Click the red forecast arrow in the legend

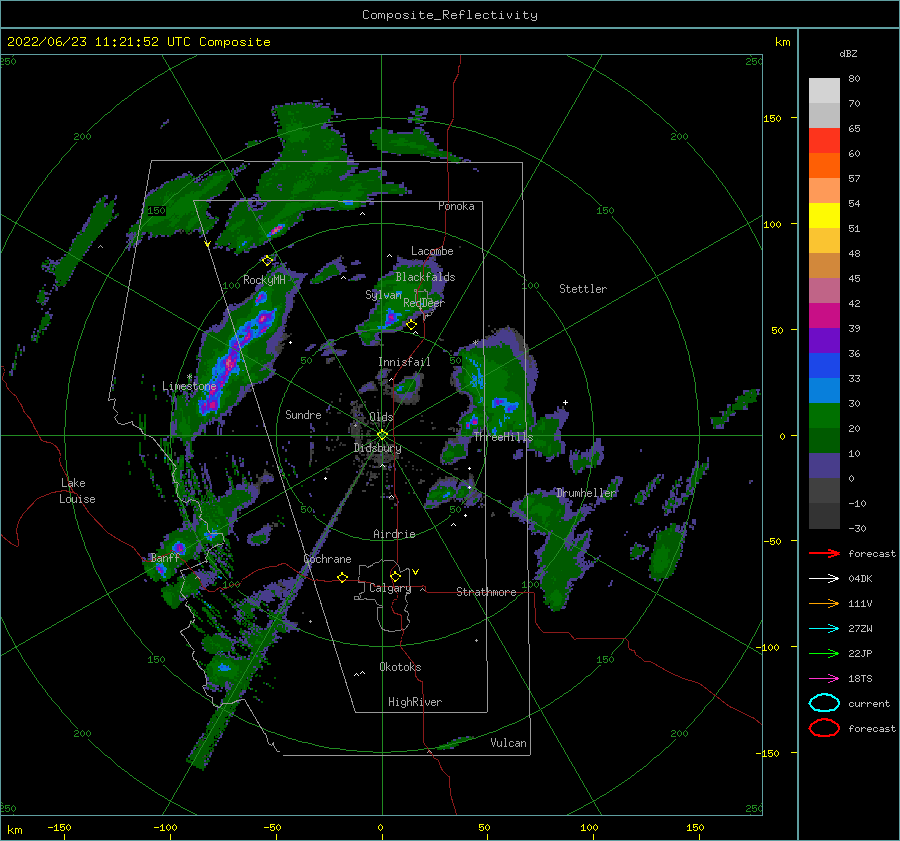click(824, 553)
